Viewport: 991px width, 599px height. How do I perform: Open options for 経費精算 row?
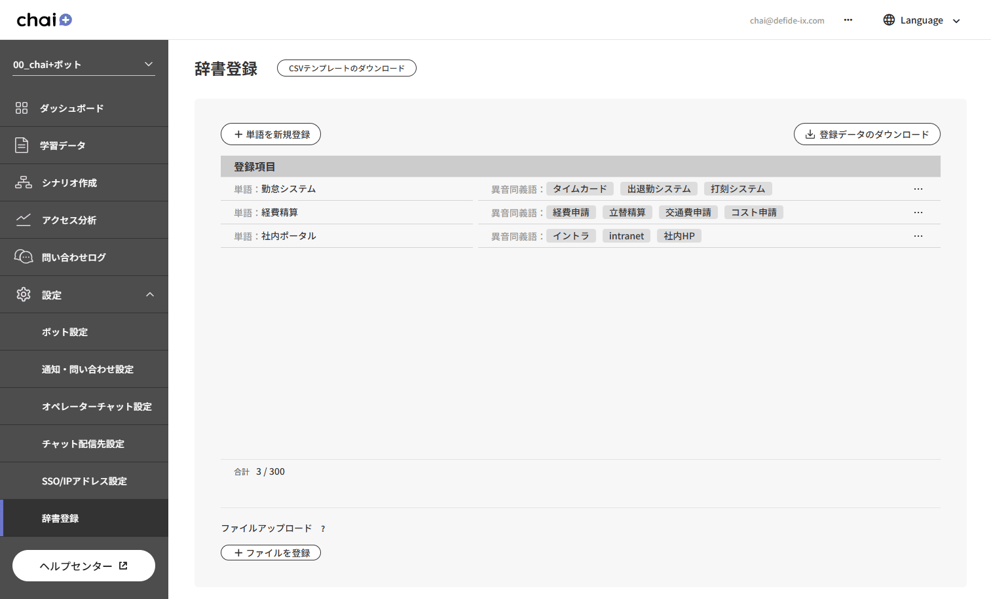[918, 212]
